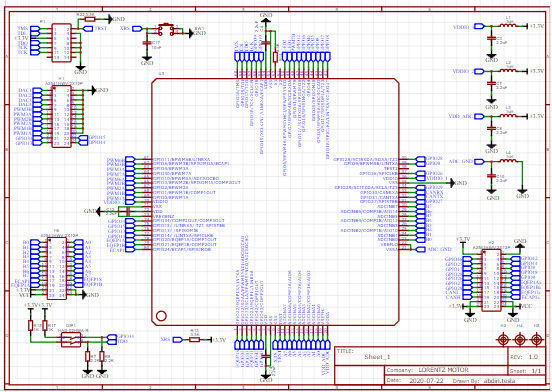The image size is (552, 392).
Task: Click the L1 inductor symbol
Action: coord(508,26)
